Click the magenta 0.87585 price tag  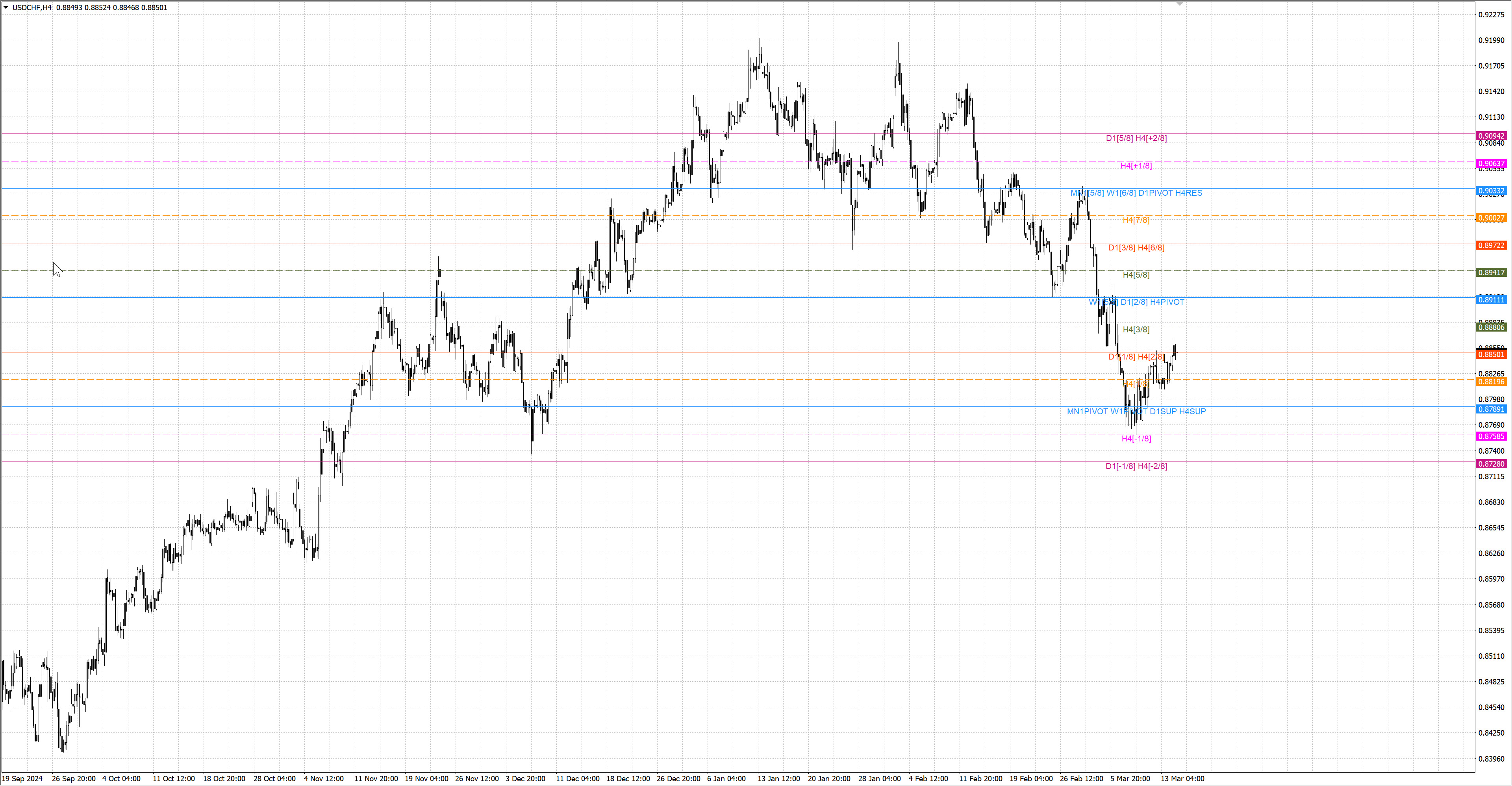tap(1491, 436)
